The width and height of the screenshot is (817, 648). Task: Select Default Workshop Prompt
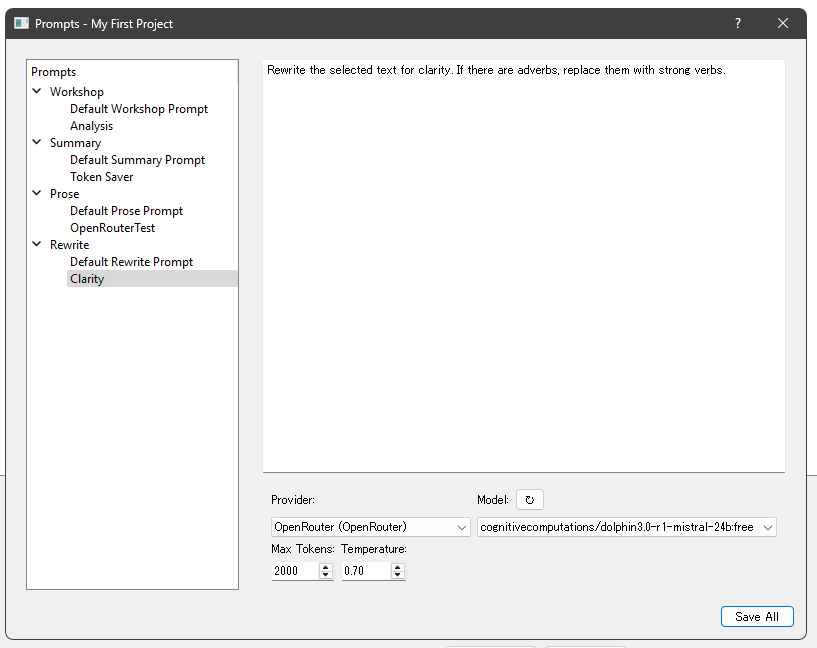click(139, 109)
